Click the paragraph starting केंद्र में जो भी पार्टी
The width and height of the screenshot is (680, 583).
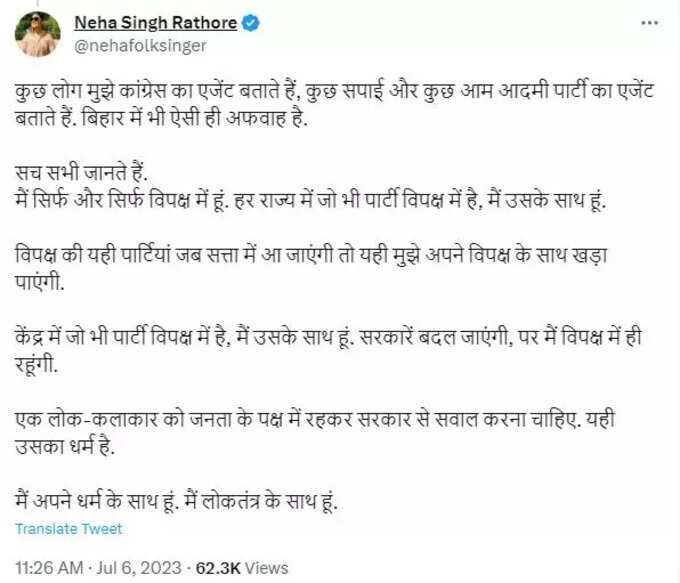click(328, 350)
